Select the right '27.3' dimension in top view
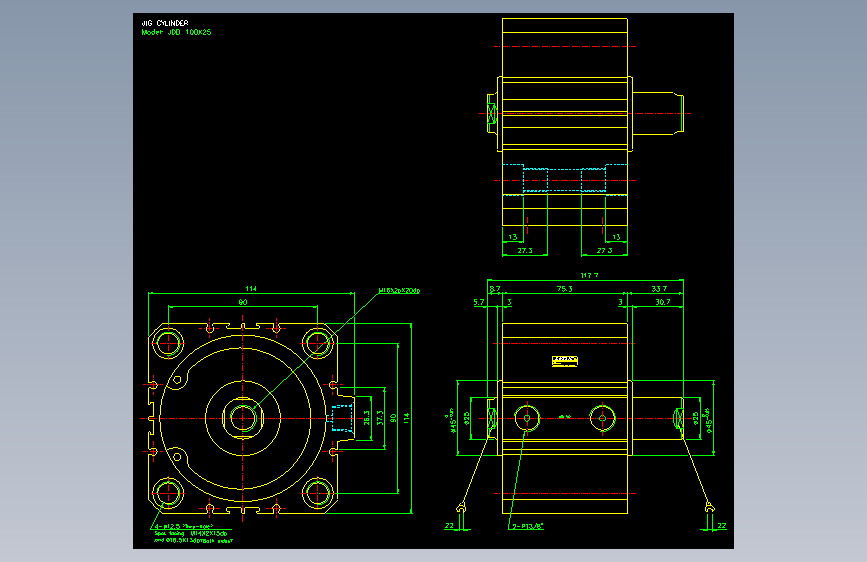Screen dimensions: 867x562 coord(604,251)
